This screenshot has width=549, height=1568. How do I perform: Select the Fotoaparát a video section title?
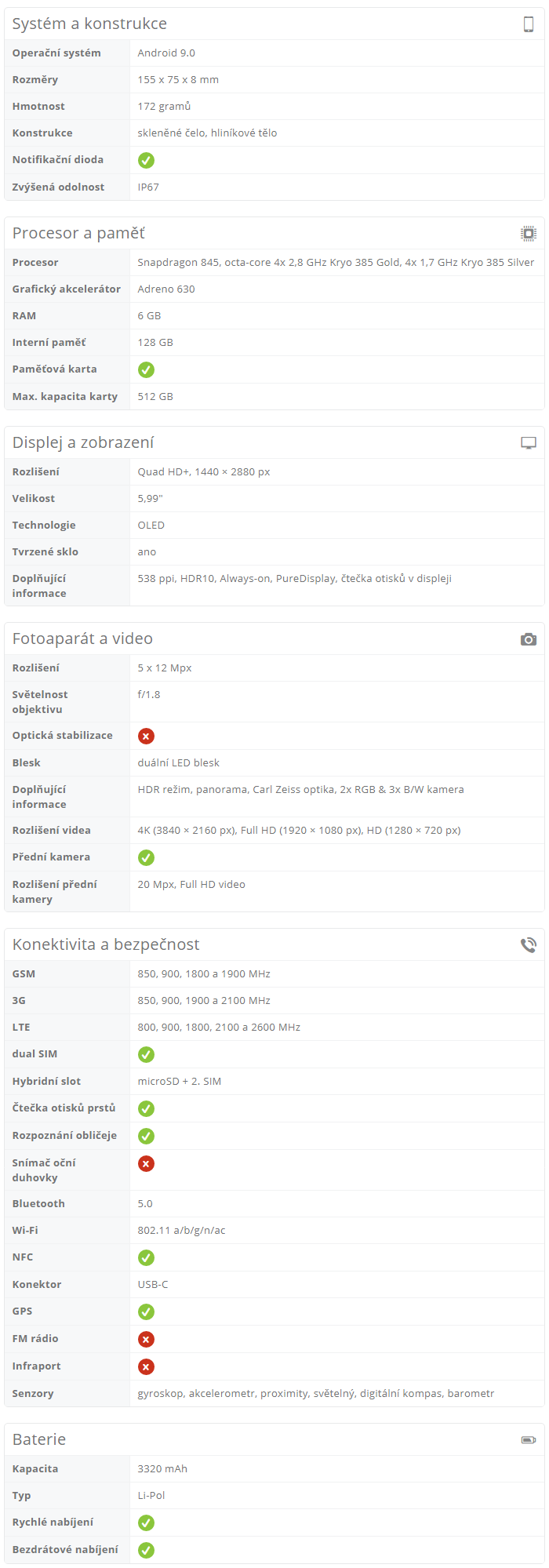click(x=82, y=638)
